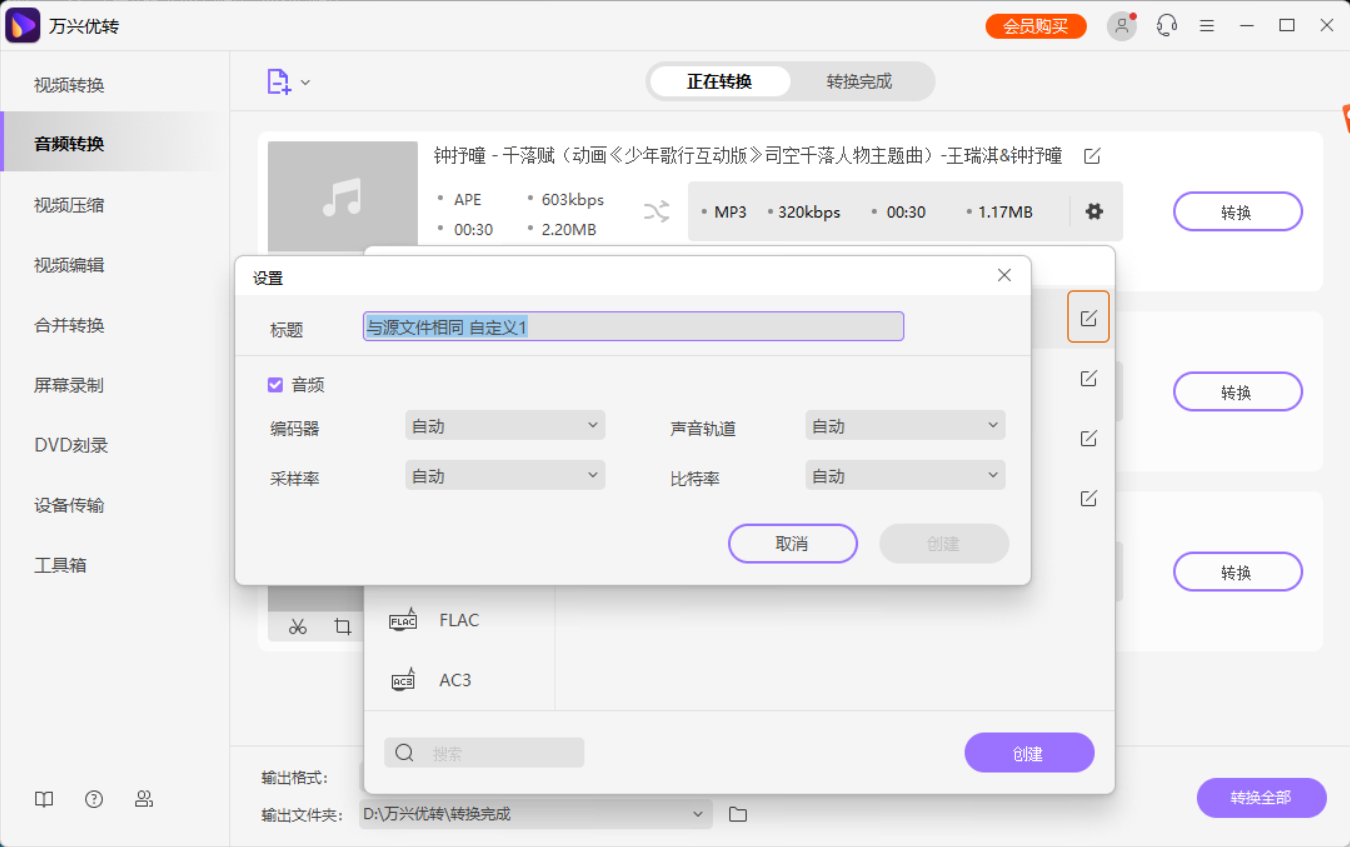Click the hamburger menu icon
Image resolution: width=1350 pixels, height=847 pixels.
tap(1206, 25)
